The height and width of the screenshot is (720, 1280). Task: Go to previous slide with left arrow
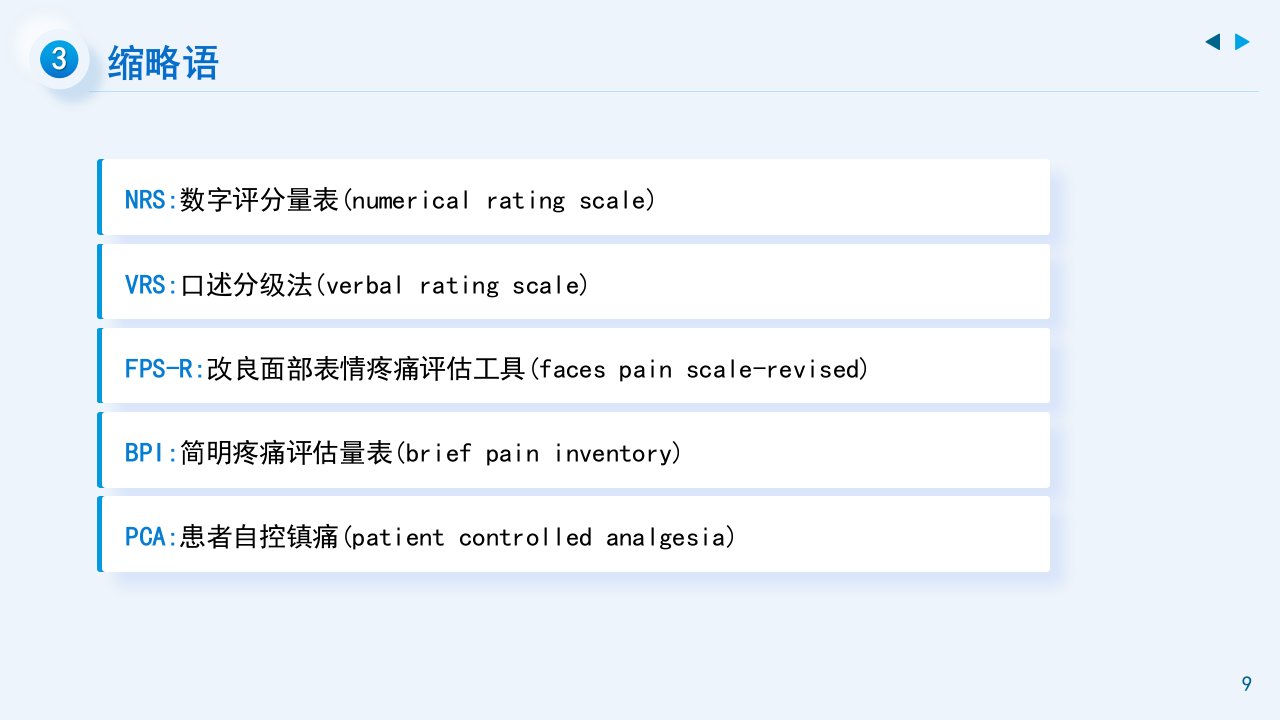pos(1212,42)
